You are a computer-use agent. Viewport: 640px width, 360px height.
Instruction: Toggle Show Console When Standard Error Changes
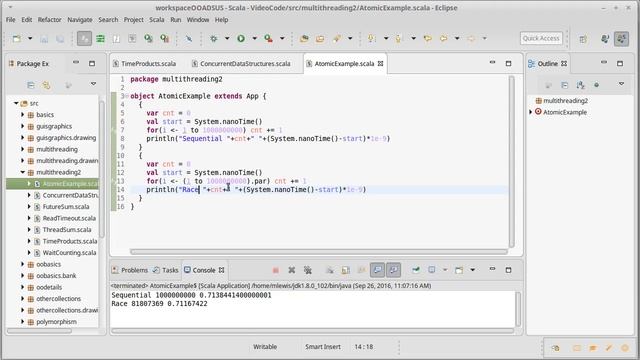[x=393, y=270]
